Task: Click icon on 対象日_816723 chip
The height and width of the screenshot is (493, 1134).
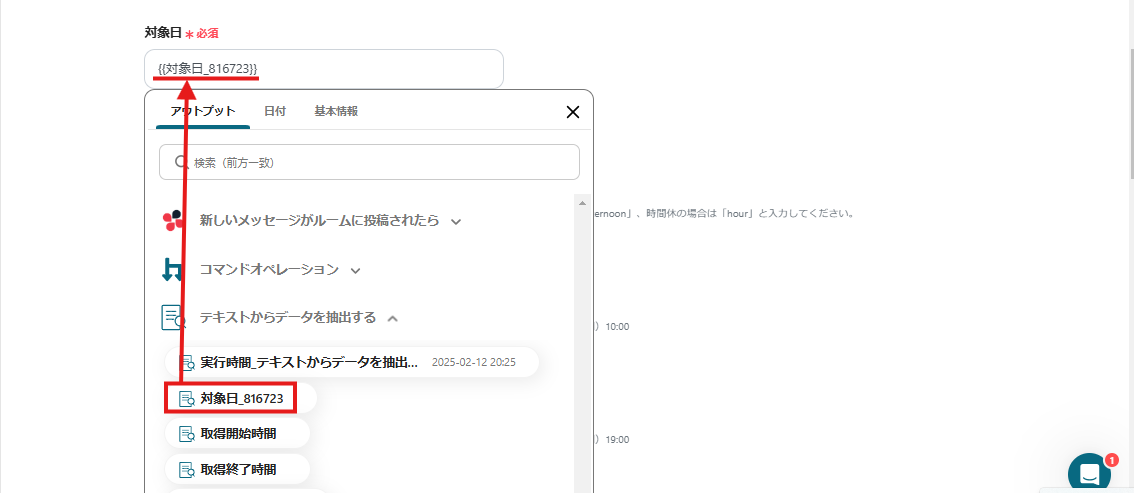Action: click(x=187, y=398)
